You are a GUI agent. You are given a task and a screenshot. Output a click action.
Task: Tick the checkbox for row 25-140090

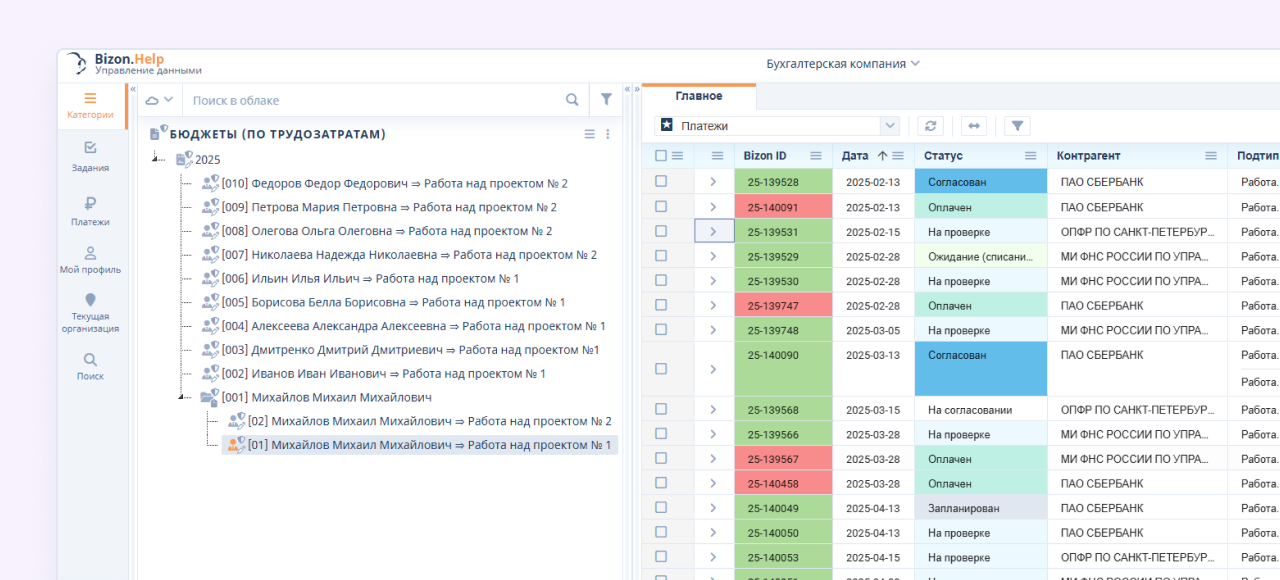[x=660, y=369]
